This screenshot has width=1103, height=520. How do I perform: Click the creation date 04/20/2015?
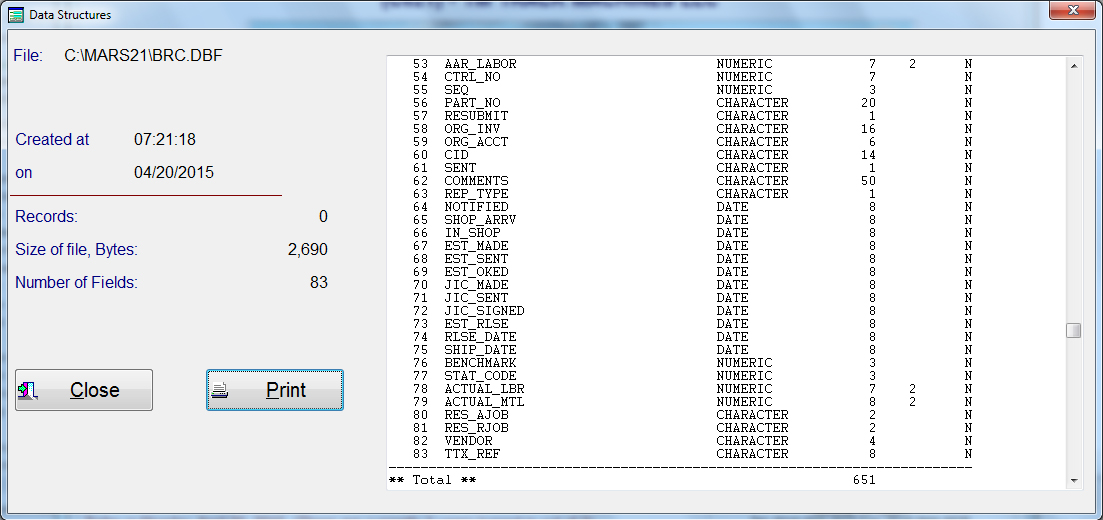click(174, 172)
